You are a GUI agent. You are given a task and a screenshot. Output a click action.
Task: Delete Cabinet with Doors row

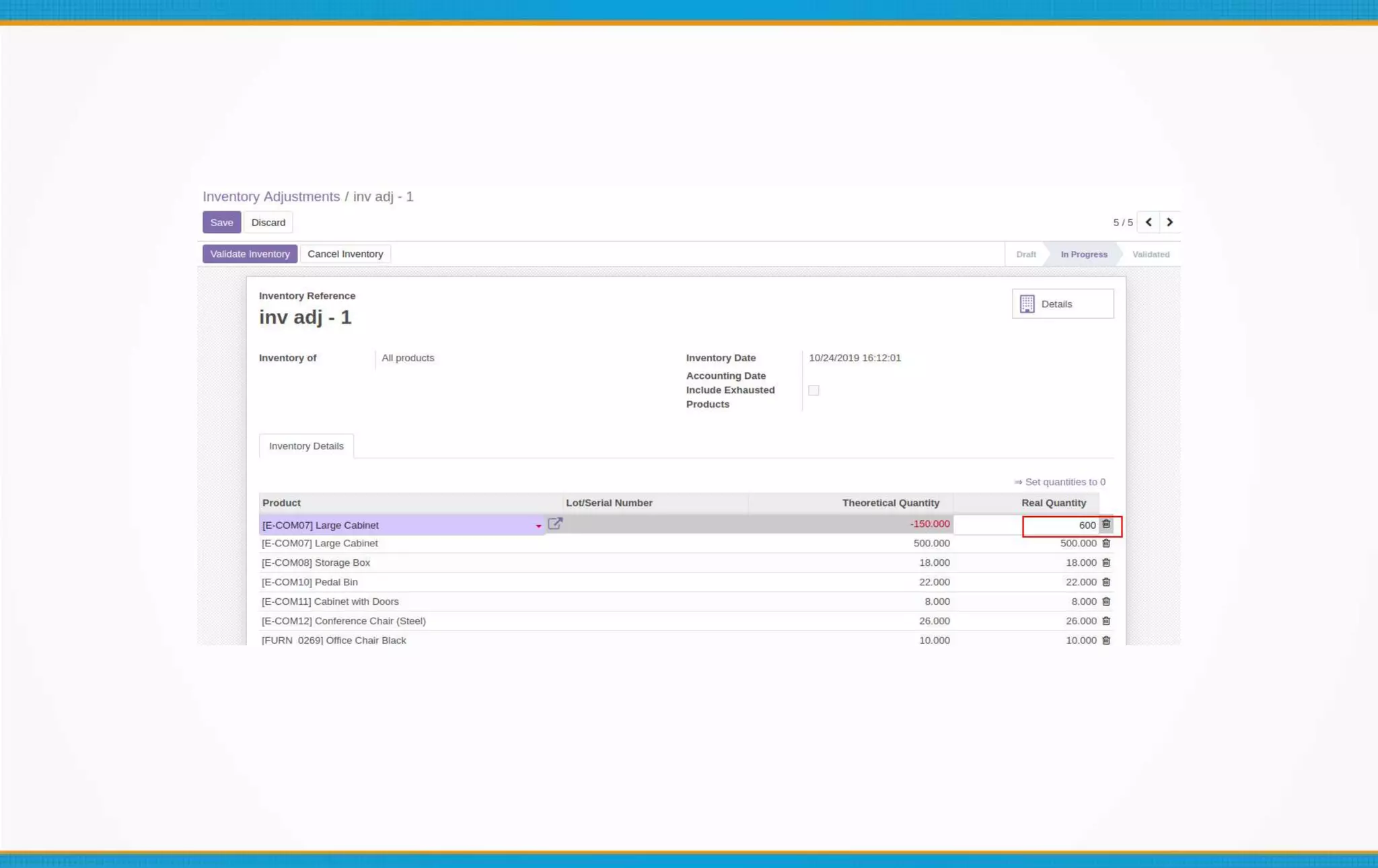pyautogui.click(x=1106, y=602)
